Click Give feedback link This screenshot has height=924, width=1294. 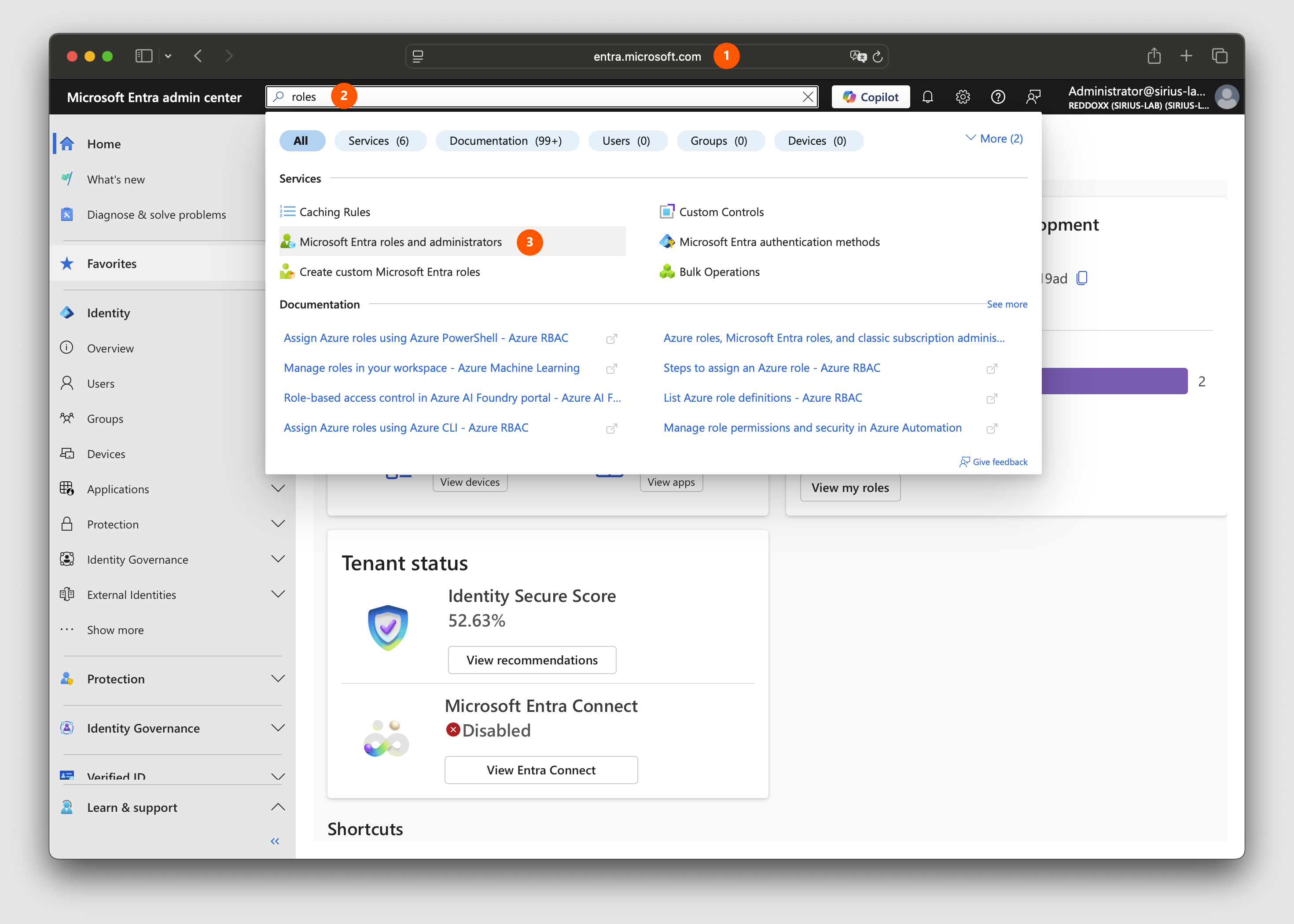coord(993,462)
